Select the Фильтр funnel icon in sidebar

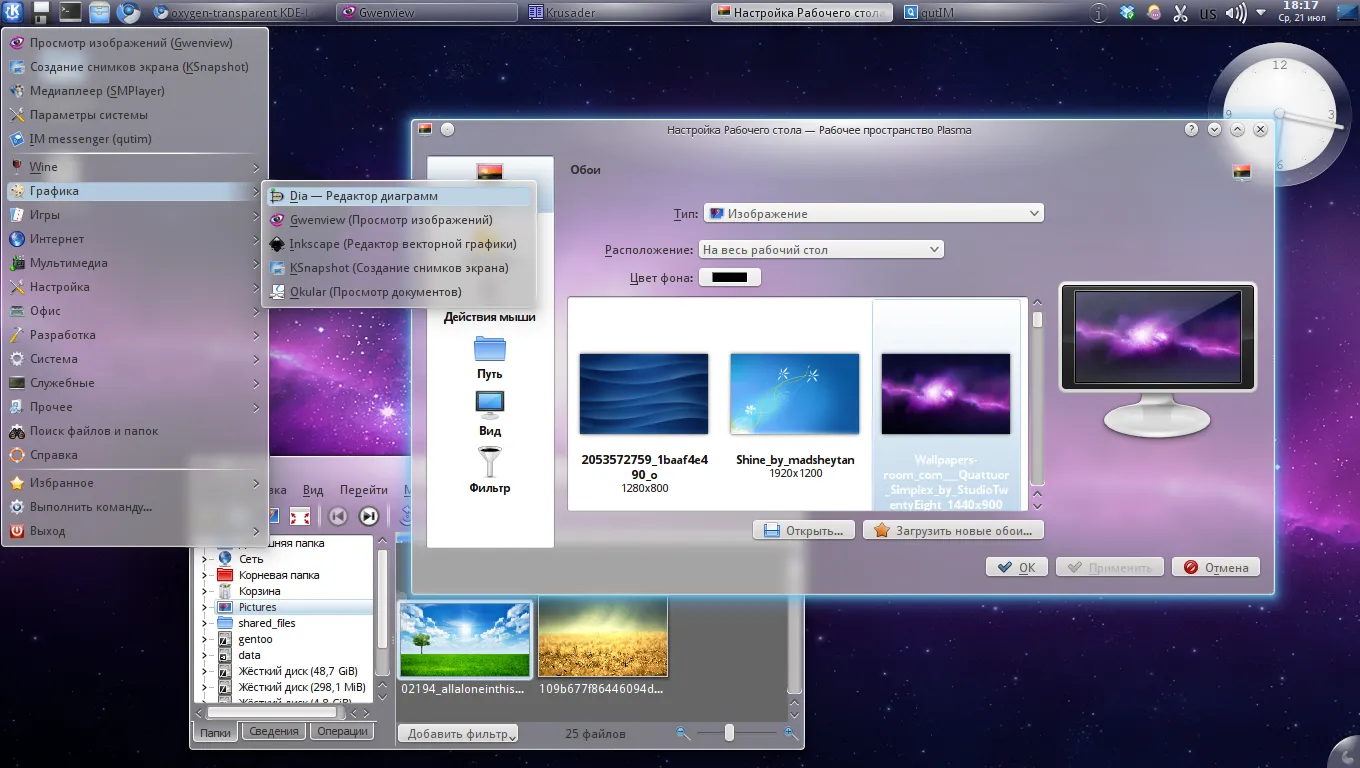coord(490,463)
